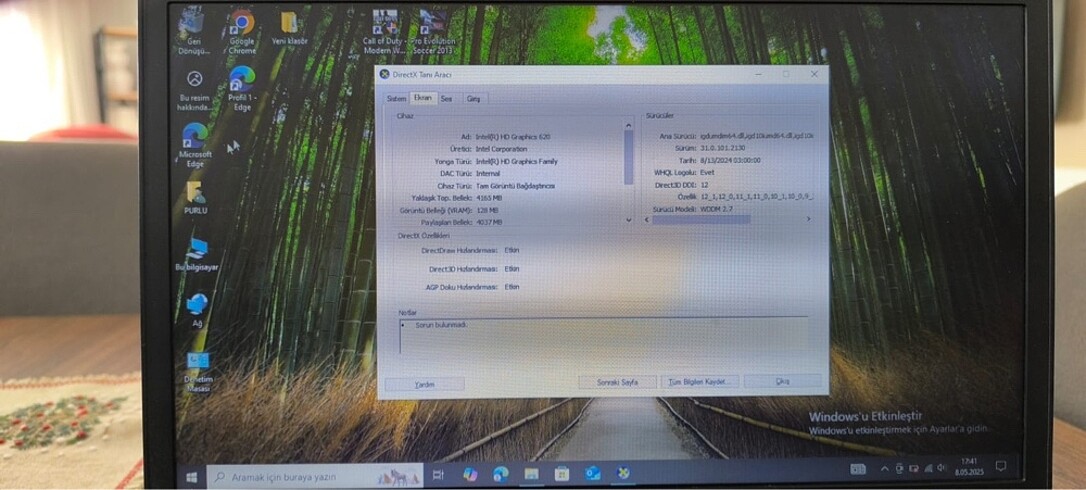Open Task View on the taskbar
This screenshot has width=1086, height=490.
point(438,475)
